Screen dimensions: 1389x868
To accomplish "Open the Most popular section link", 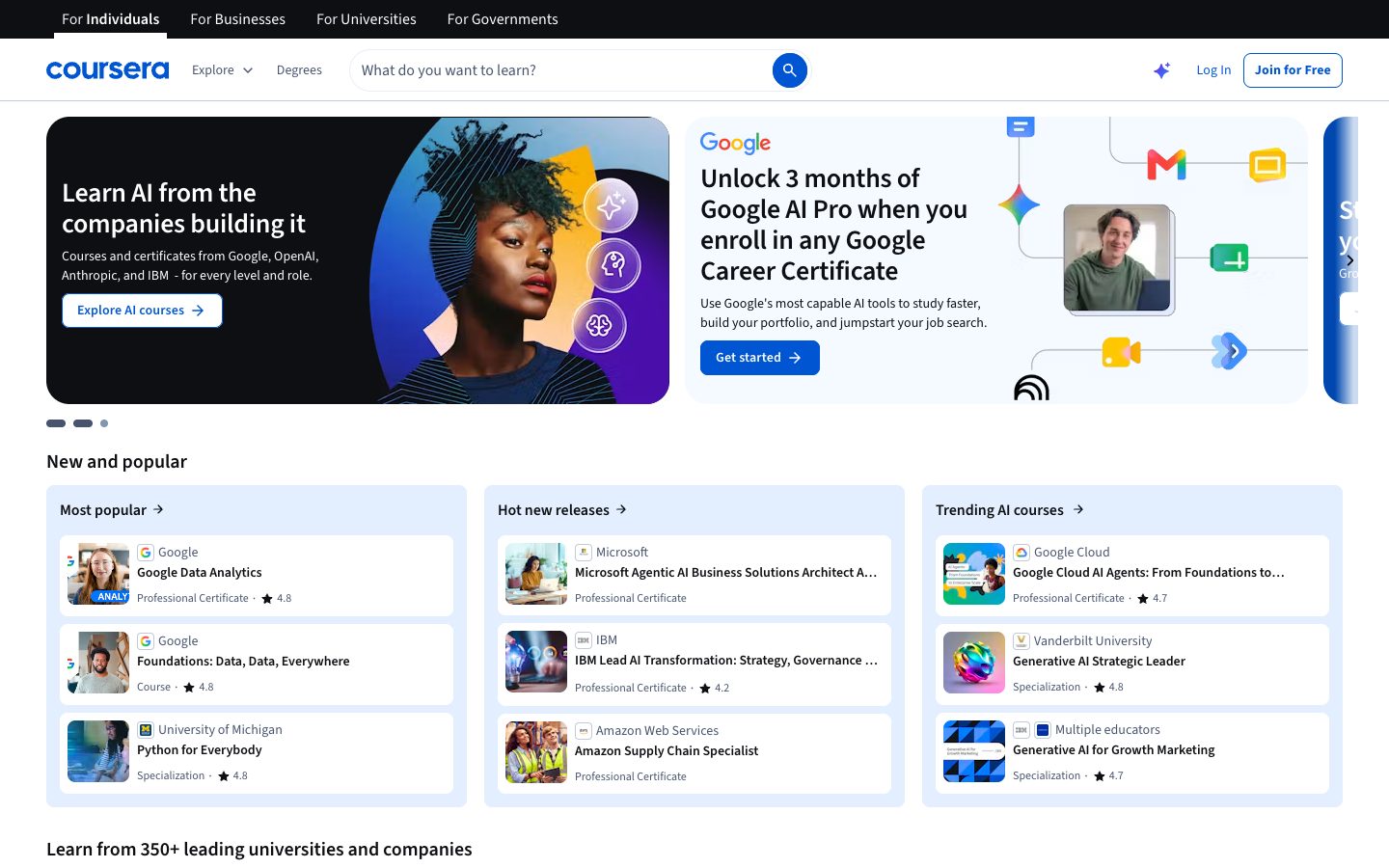I will pyautogui.click(x=112, y=509).
